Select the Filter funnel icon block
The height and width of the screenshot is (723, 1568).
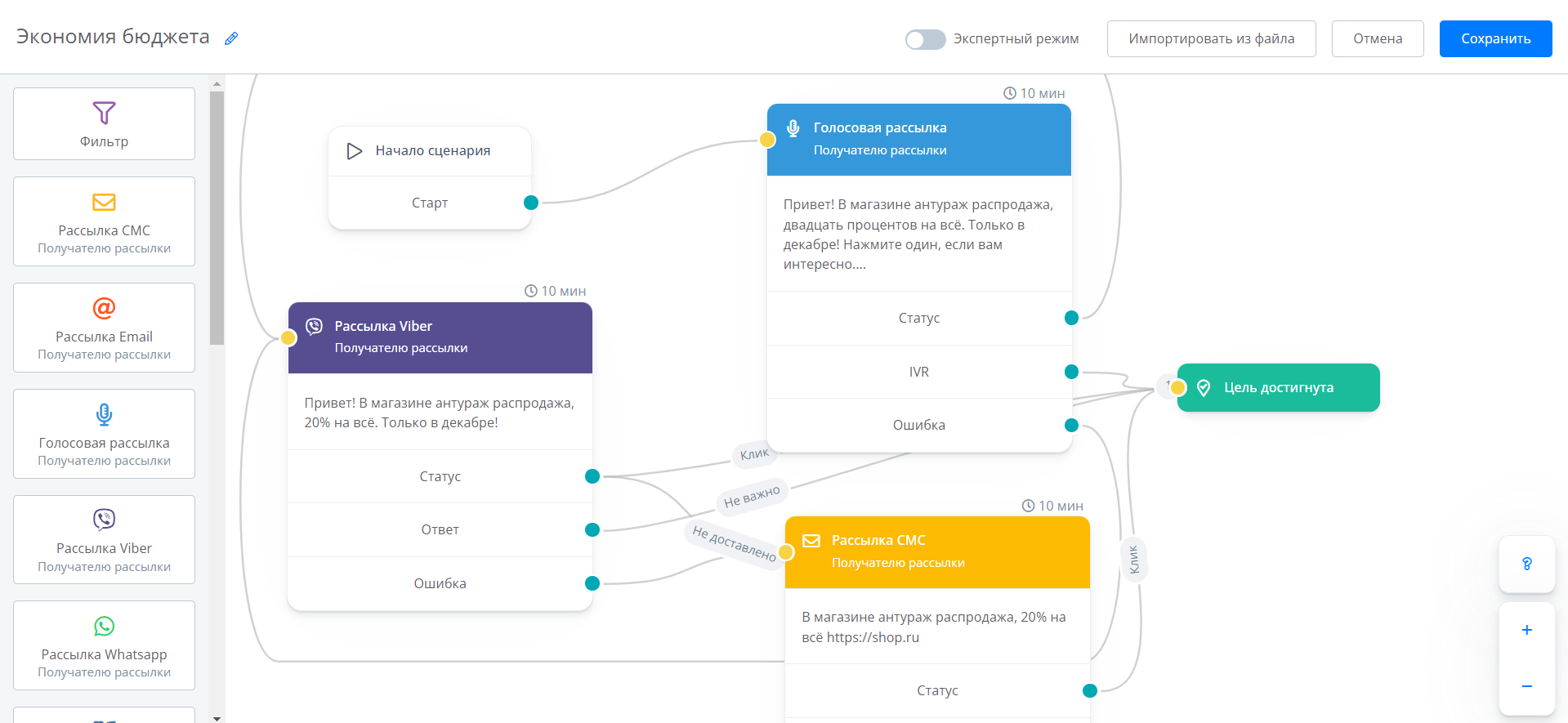pyautogui.click(x=104, y=113)
